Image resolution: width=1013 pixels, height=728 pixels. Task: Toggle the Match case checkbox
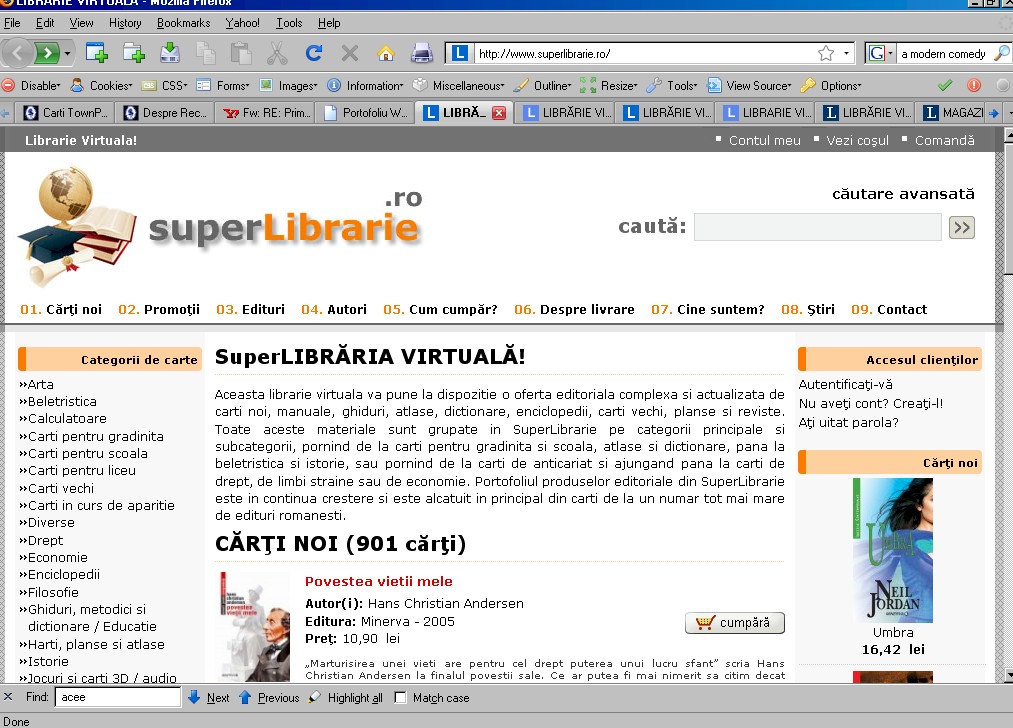[401, 698]
